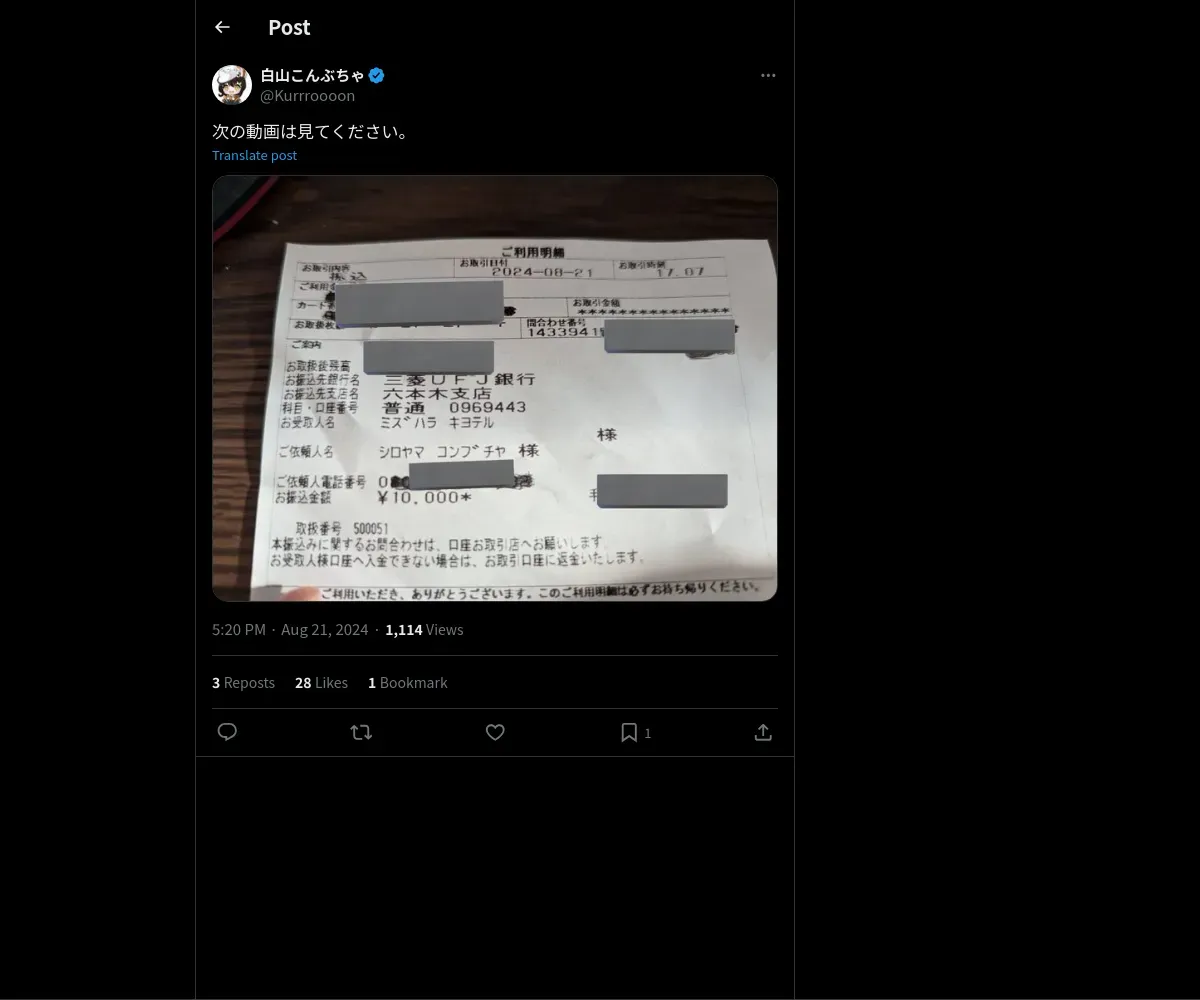View the 3 Reposts list
This screenshot has width=1200, height=1000.
tap(243, 682)
